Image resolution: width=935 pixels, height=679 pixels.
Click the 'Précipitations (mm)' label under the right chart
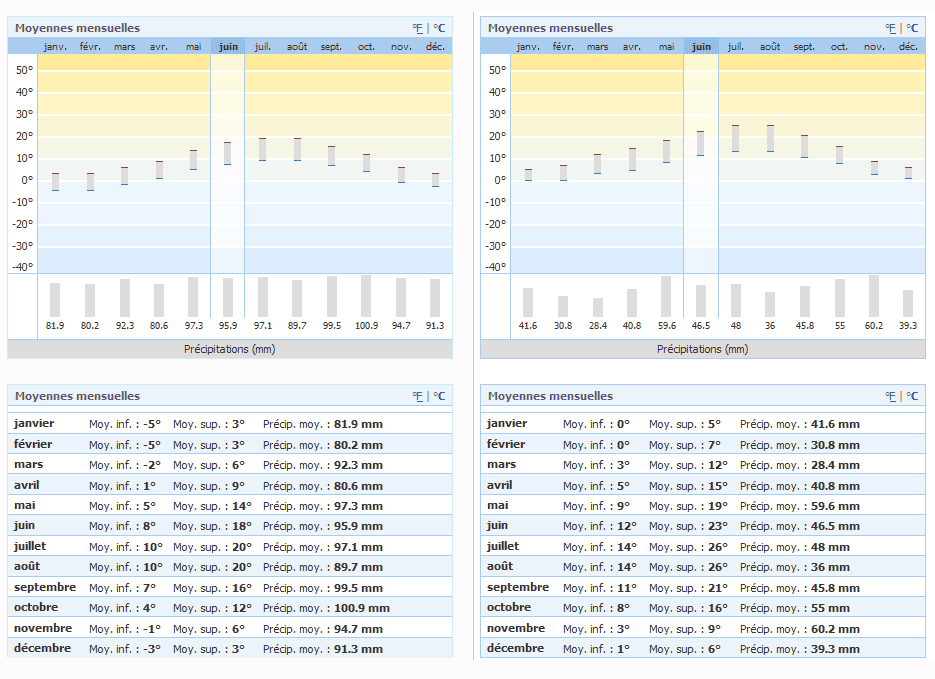coord(702,349)
